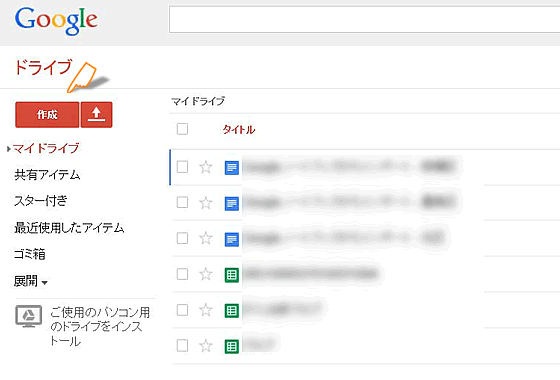Click the red 作成 button

47,115
